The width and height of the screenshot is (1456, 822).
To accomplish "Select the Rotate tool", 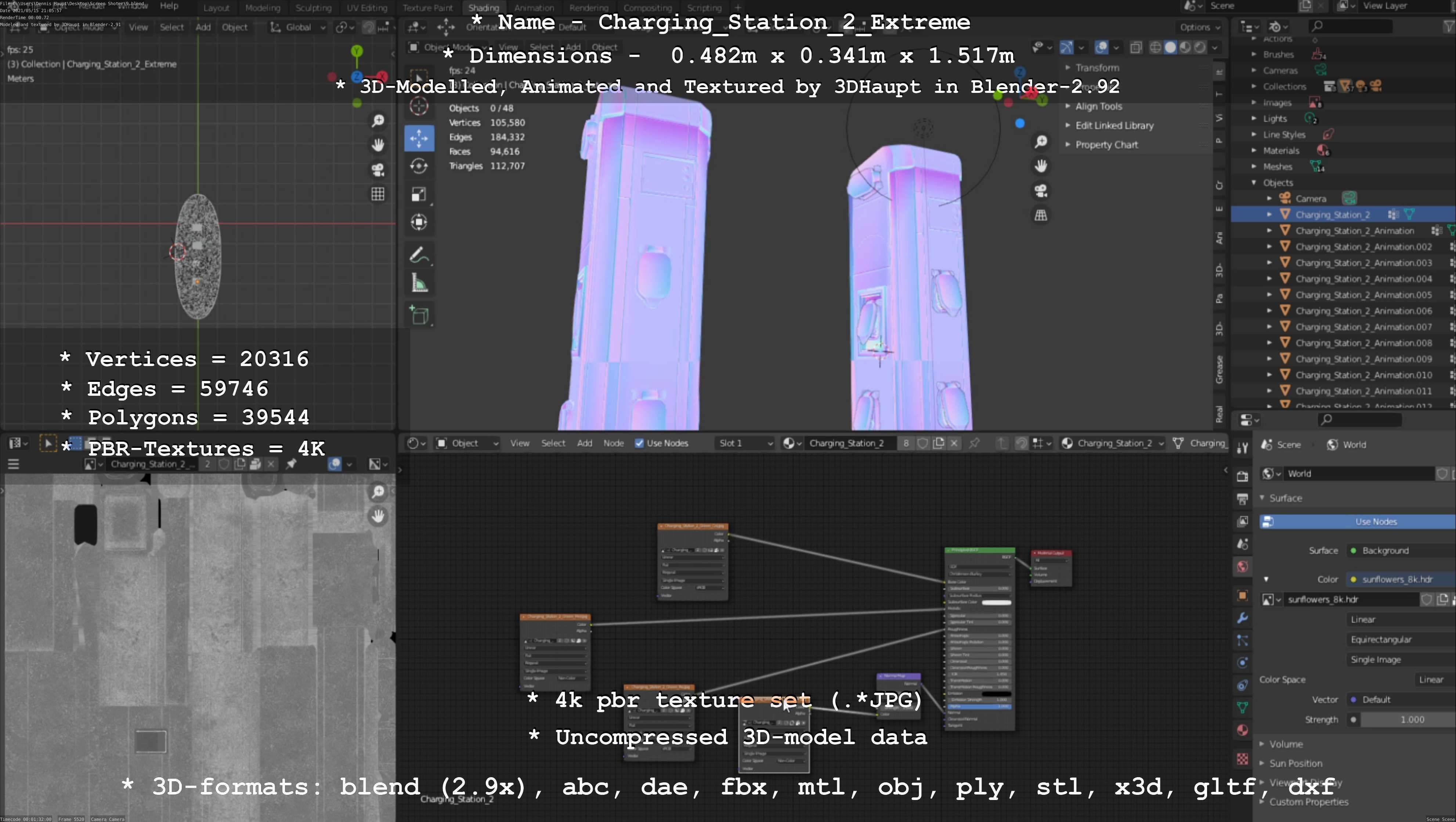I will pos(419,166).
